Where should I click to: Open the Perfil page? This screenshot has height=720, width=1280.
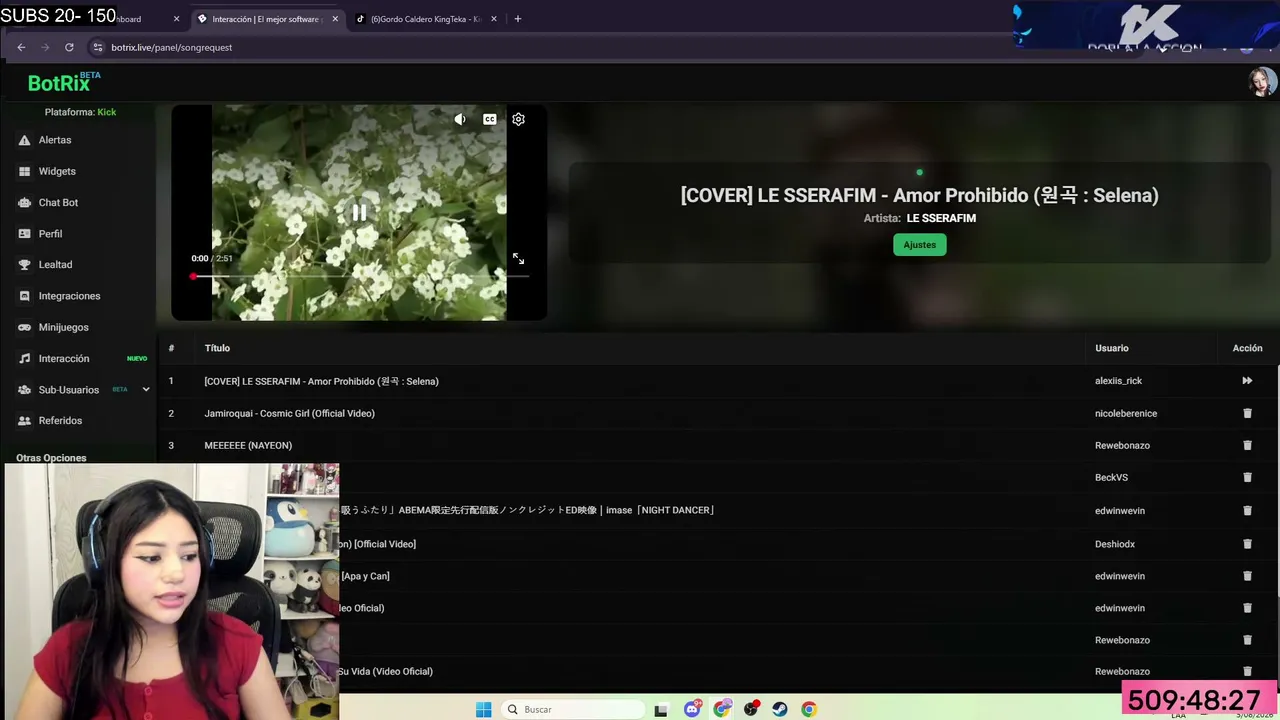[x=50, y=233]
